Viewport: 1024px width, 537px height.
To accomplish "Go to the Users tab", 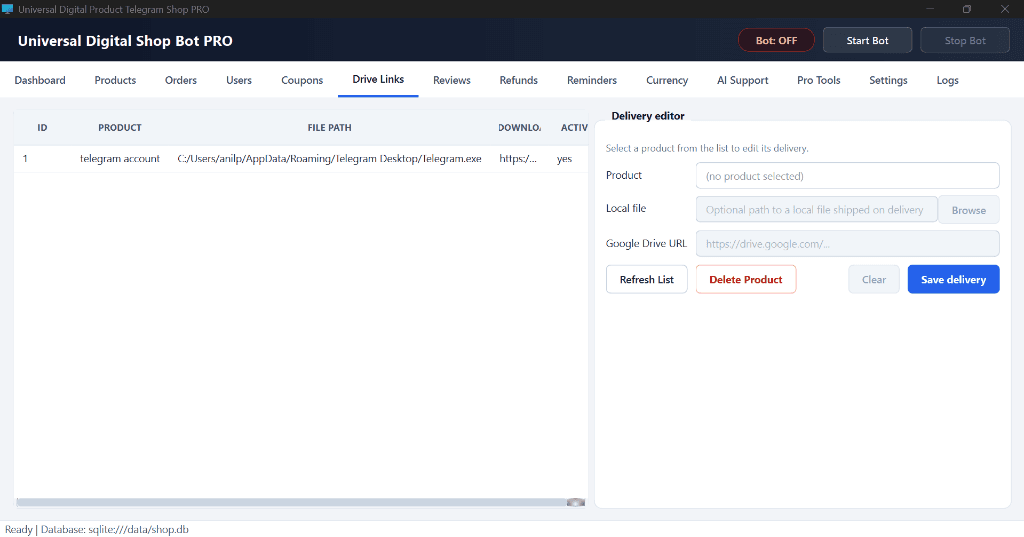I will click(x=239, y=80).
